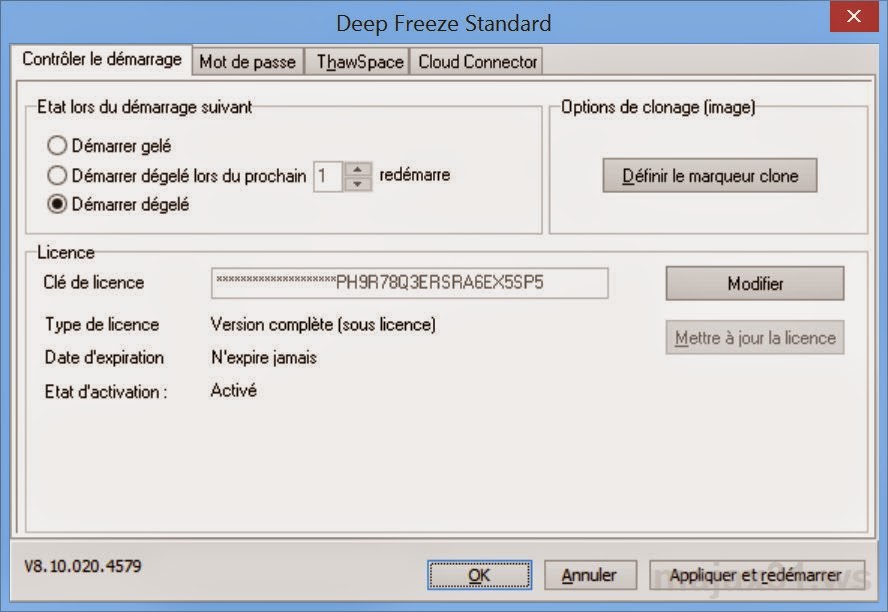Viewport: 888px width, 612px height.
Task: Click the Type de licence label
Action: coord(102,325)
